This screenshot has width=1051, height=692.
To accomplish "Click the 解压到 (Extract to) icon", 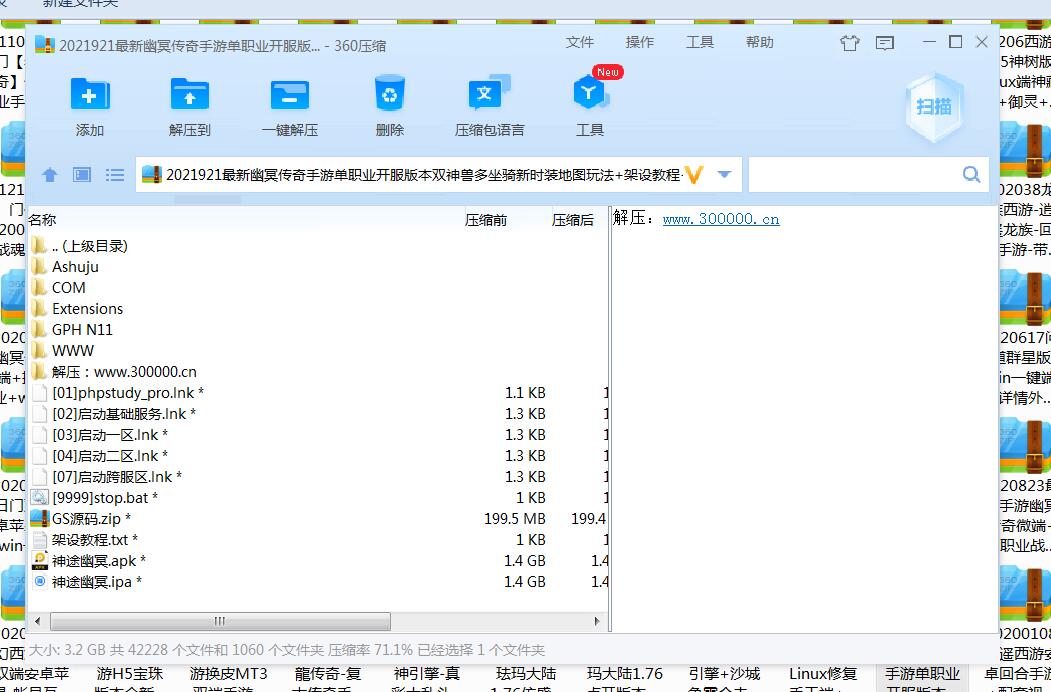I will click(189, 96).
